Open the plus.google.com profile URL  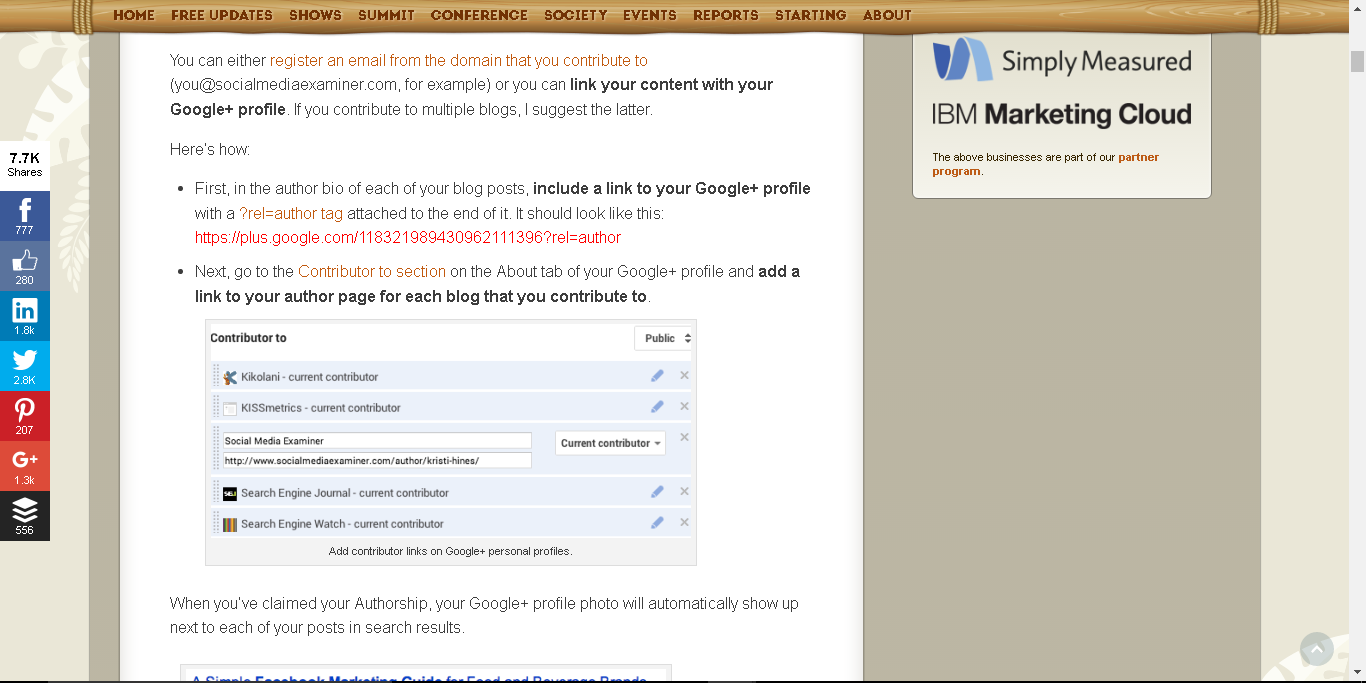408,237
